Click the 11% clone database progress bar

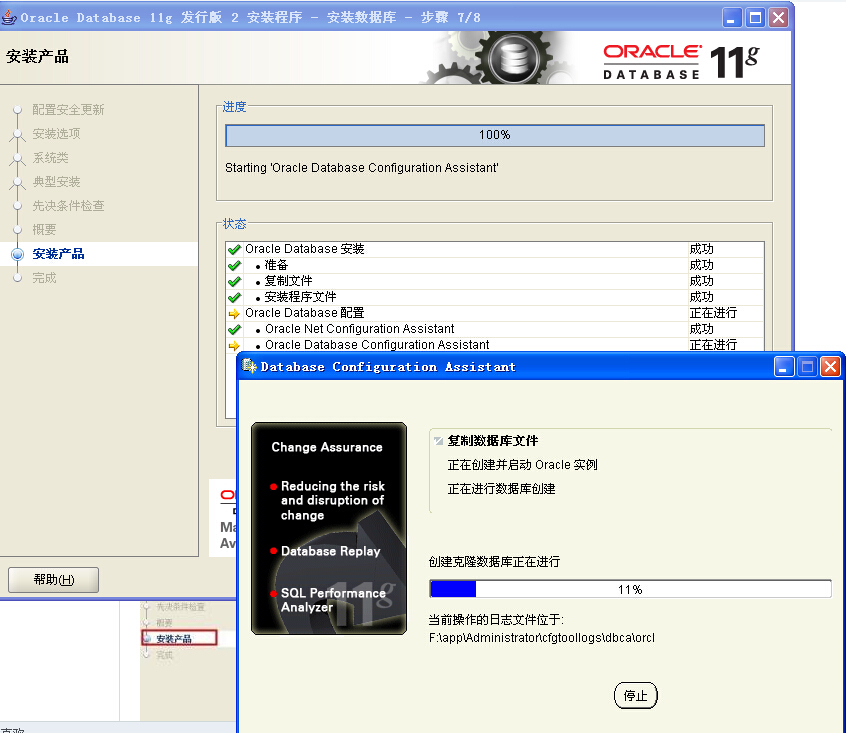tap(630, 589)
